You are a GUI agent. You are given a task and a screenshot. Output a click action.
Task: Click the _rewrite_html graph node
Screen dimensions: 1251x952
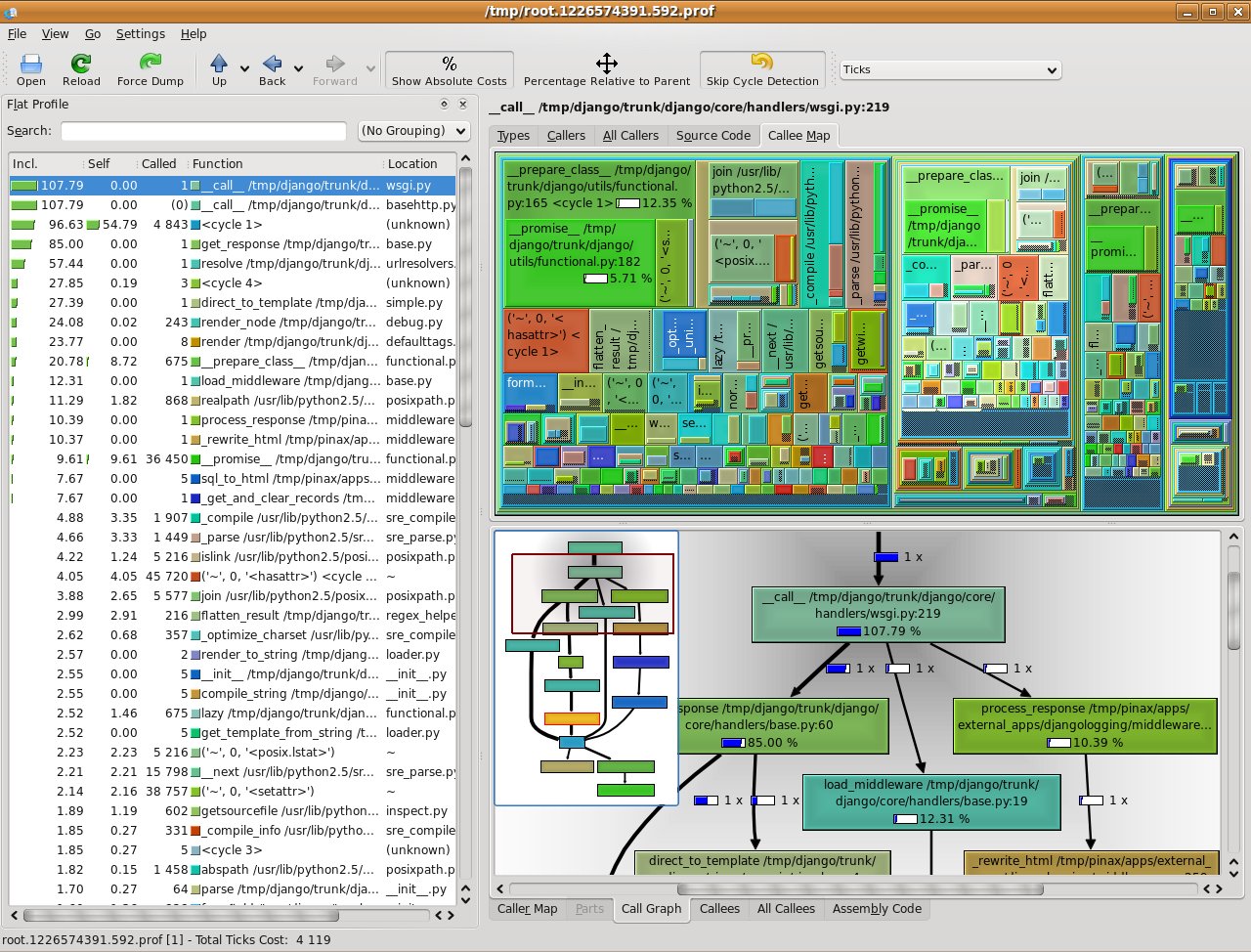(x=1092, y=862)
